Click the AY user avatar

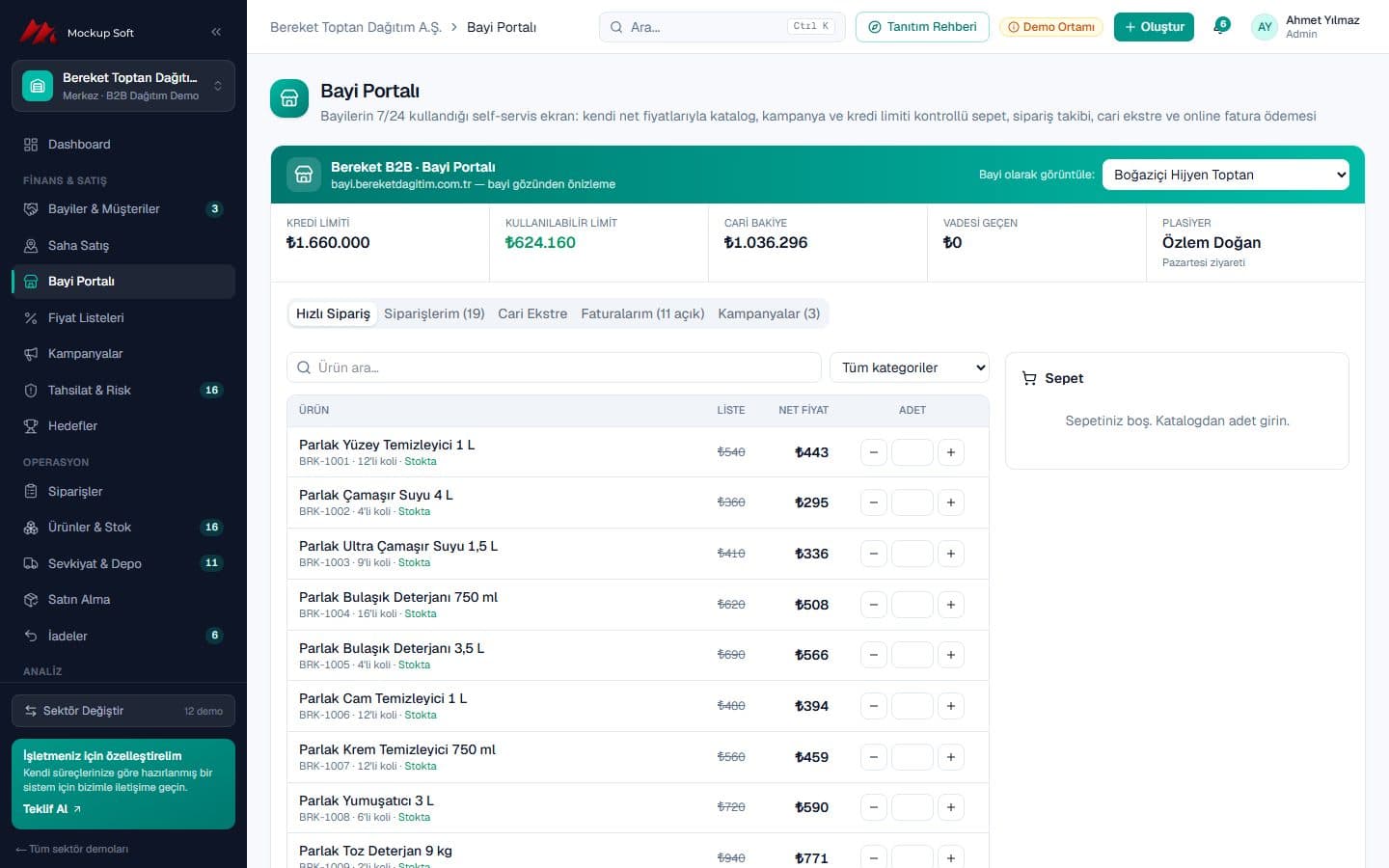tap(1265, 27)
